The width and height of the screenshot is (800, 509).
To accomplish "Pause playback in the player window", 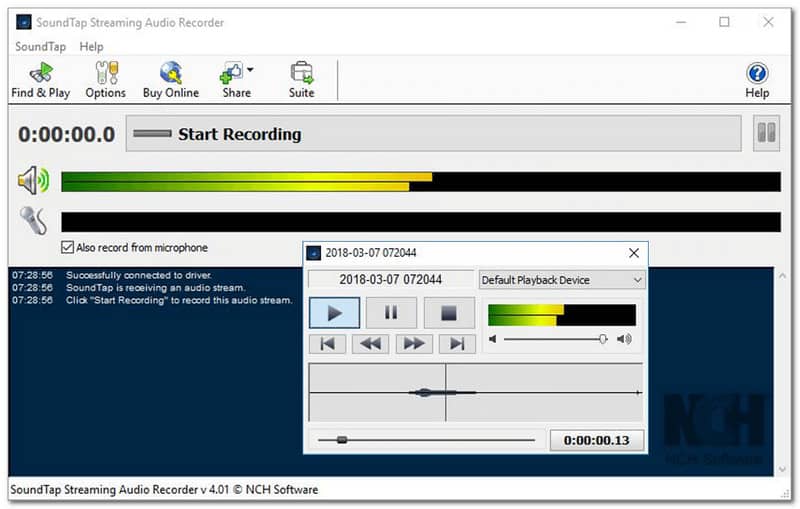I will pos(391,313).
